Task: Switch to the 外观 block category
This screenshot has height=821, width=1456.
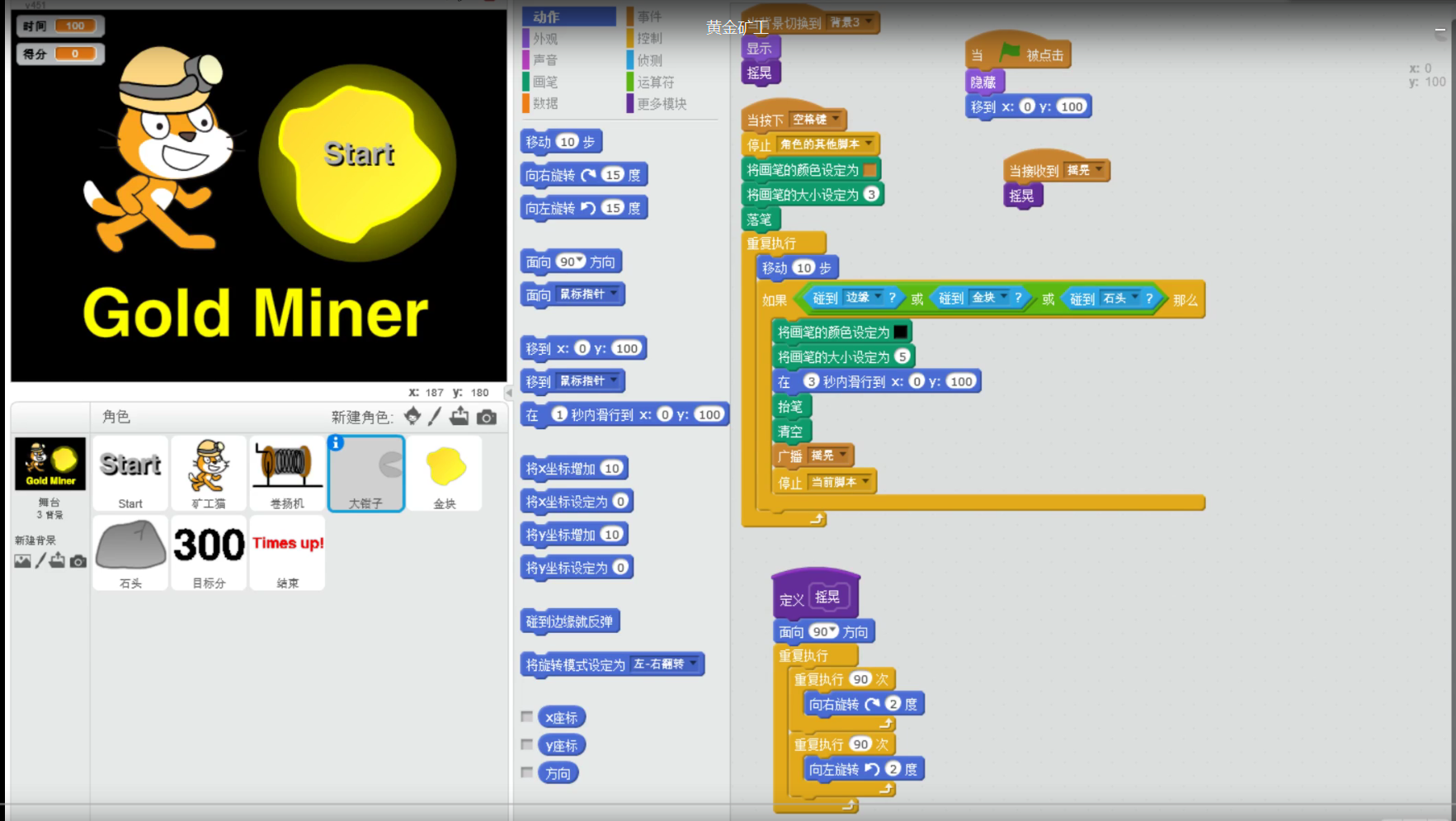Action: tap(545, 38)
